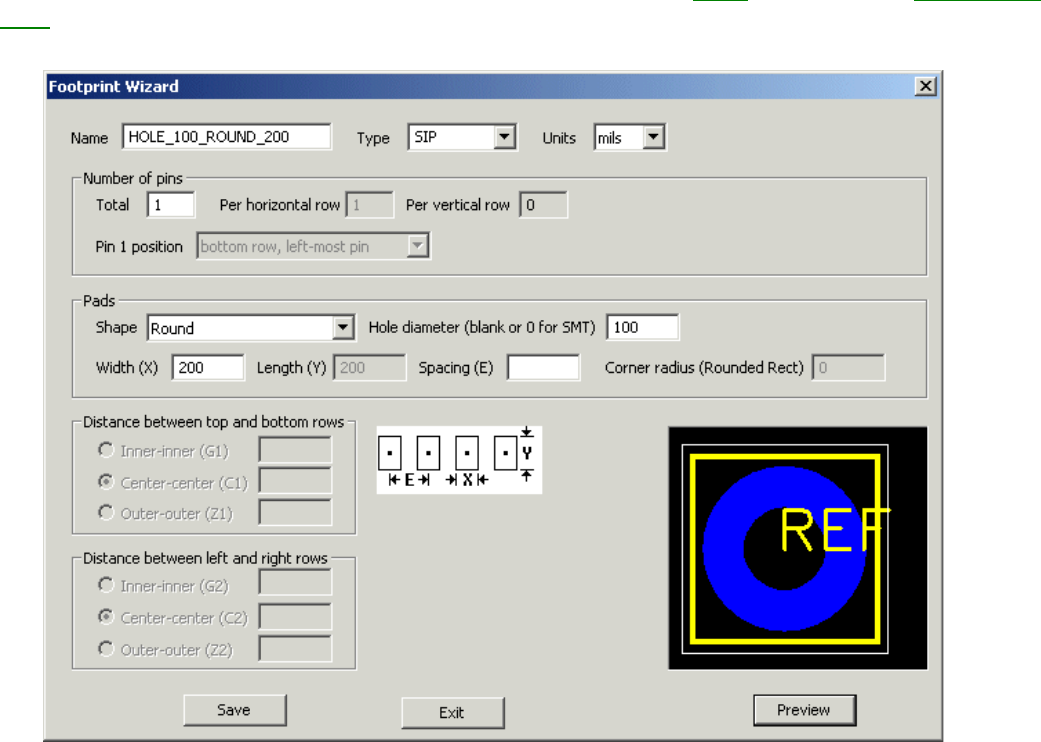The height and width of the screenshot is (742, 1041).
Task: Click the pad dimension diagram image
Action: [459, 460]
